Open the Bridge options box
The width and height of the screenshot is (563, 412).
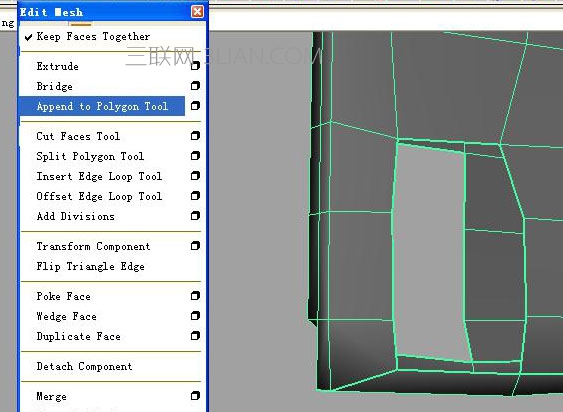(x=195, y=86)
